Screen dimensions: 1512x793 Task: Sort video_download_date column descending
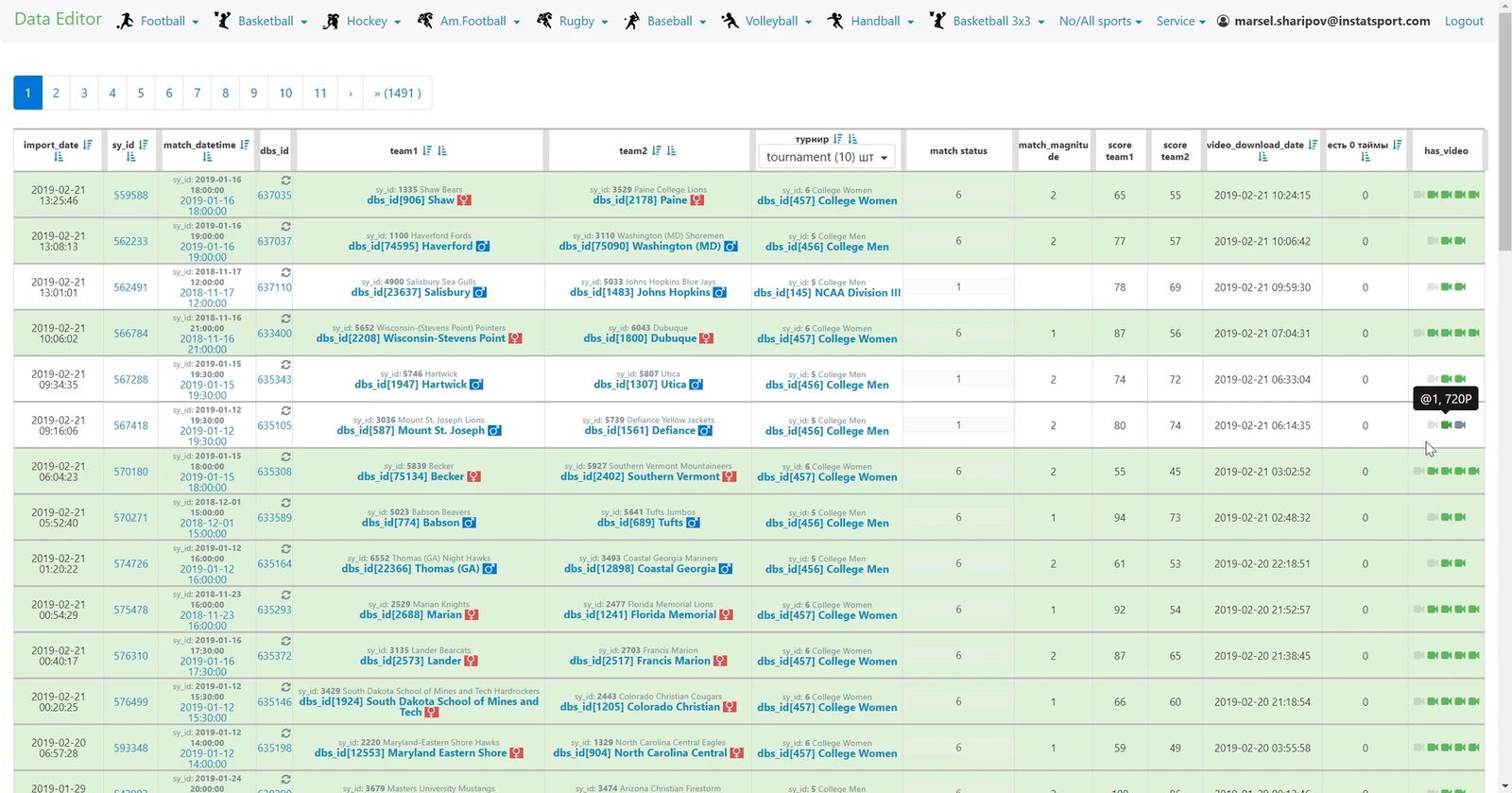tap(1313, 145)
